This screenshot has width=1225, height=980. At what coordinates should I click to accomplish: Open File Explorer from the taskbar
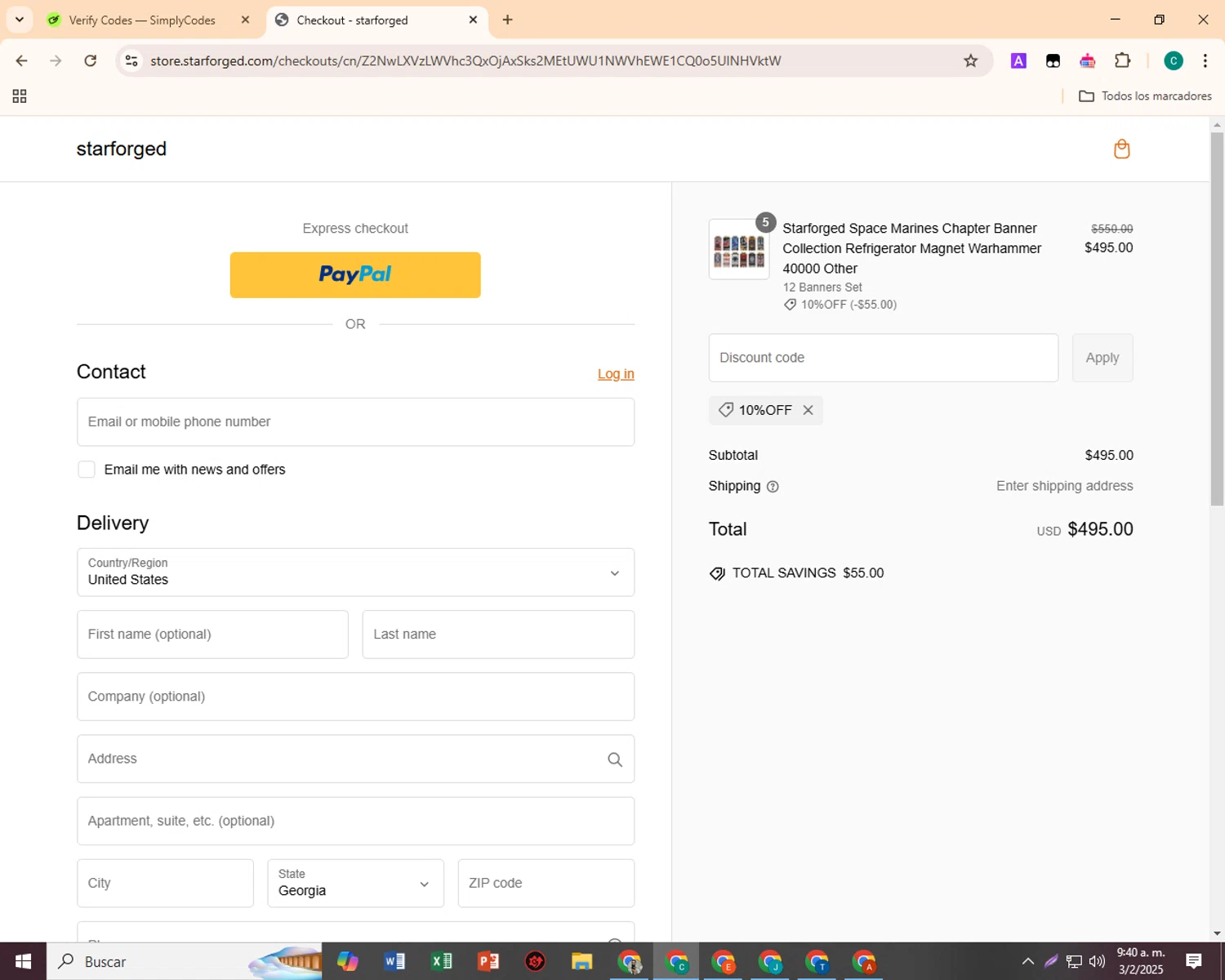coord(581,961)
